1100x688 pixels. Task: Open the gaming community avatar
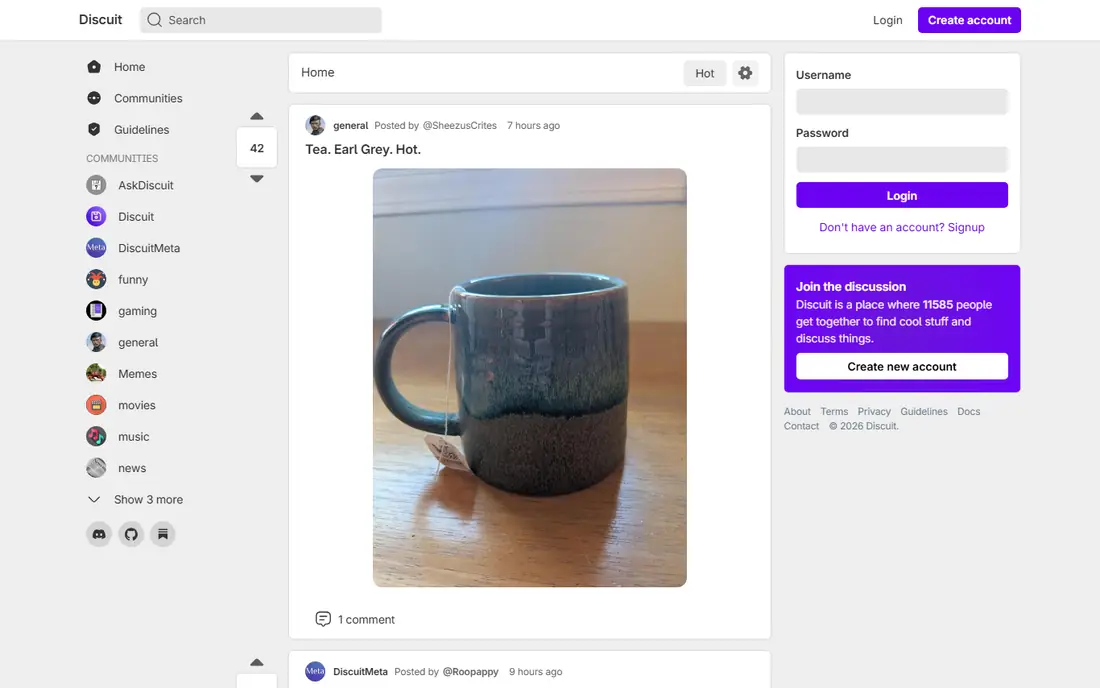96,311
